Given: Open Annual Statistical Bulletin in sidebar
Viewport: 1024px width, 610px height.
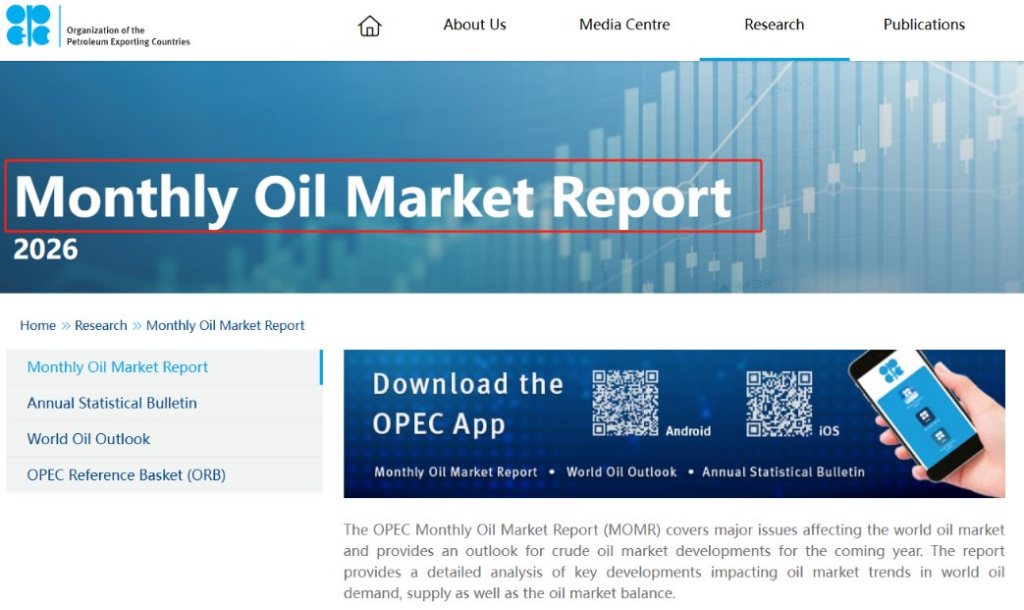Looking at the screenshot, I should [x=165, y=403].
